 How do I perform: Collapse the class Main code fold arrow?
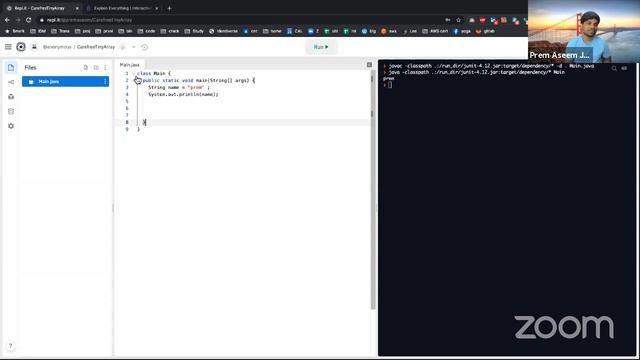coord(133,73)
